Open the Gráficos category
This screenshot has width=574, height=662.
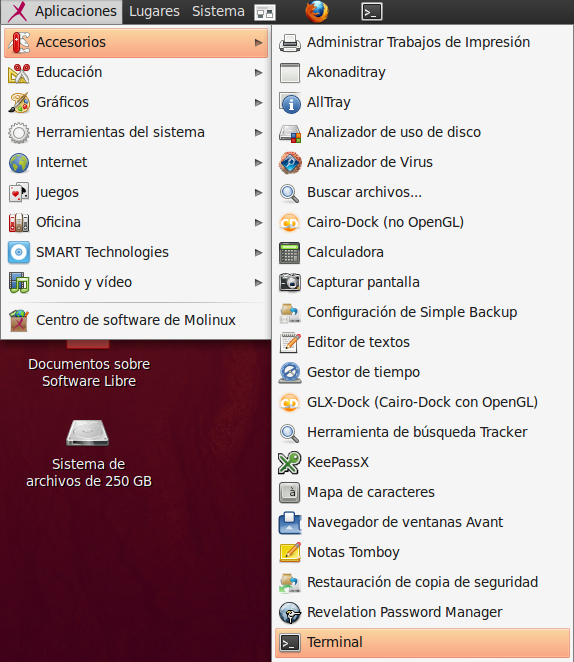click(136, 102)
